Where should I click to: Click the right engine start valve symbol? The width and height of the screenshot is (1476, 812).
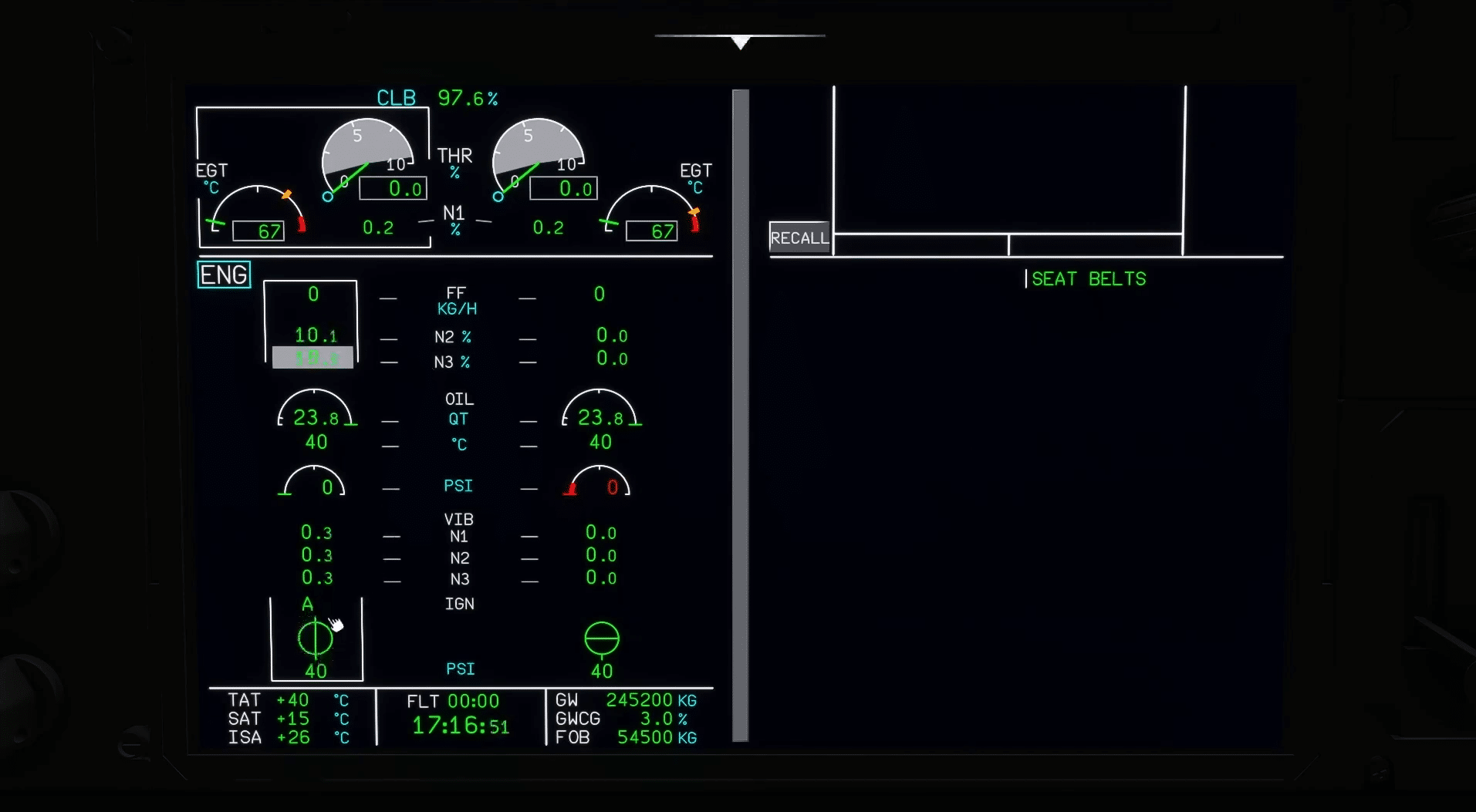tap(602, 638)
